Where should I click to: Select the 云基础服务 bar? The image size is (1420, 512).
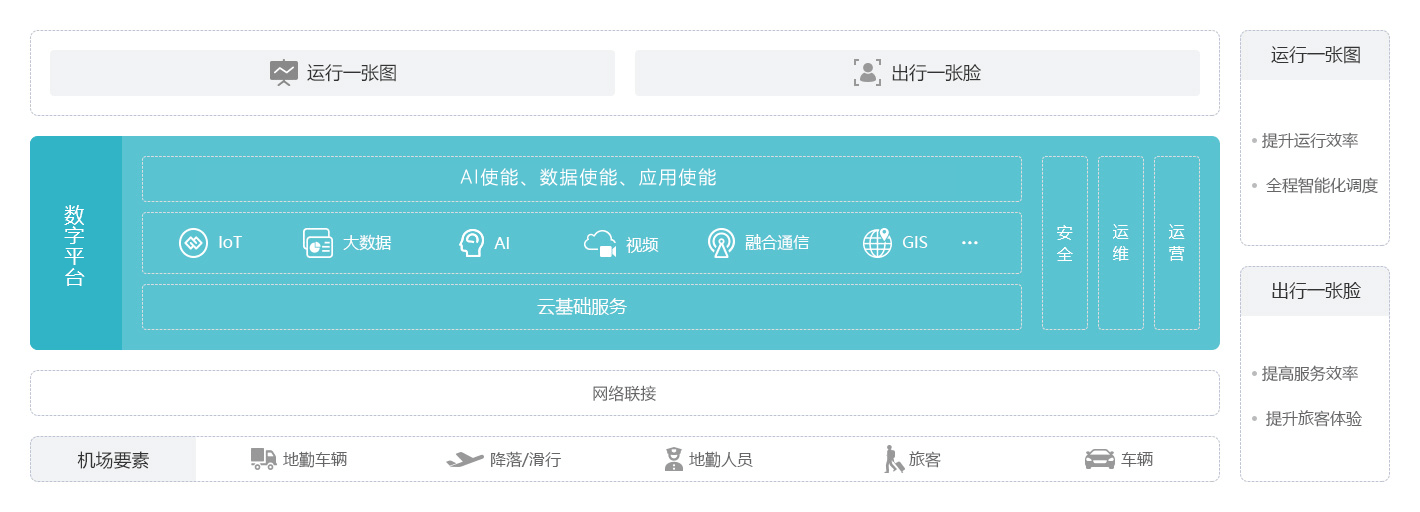pyautogui.click(x=581, y=307)
